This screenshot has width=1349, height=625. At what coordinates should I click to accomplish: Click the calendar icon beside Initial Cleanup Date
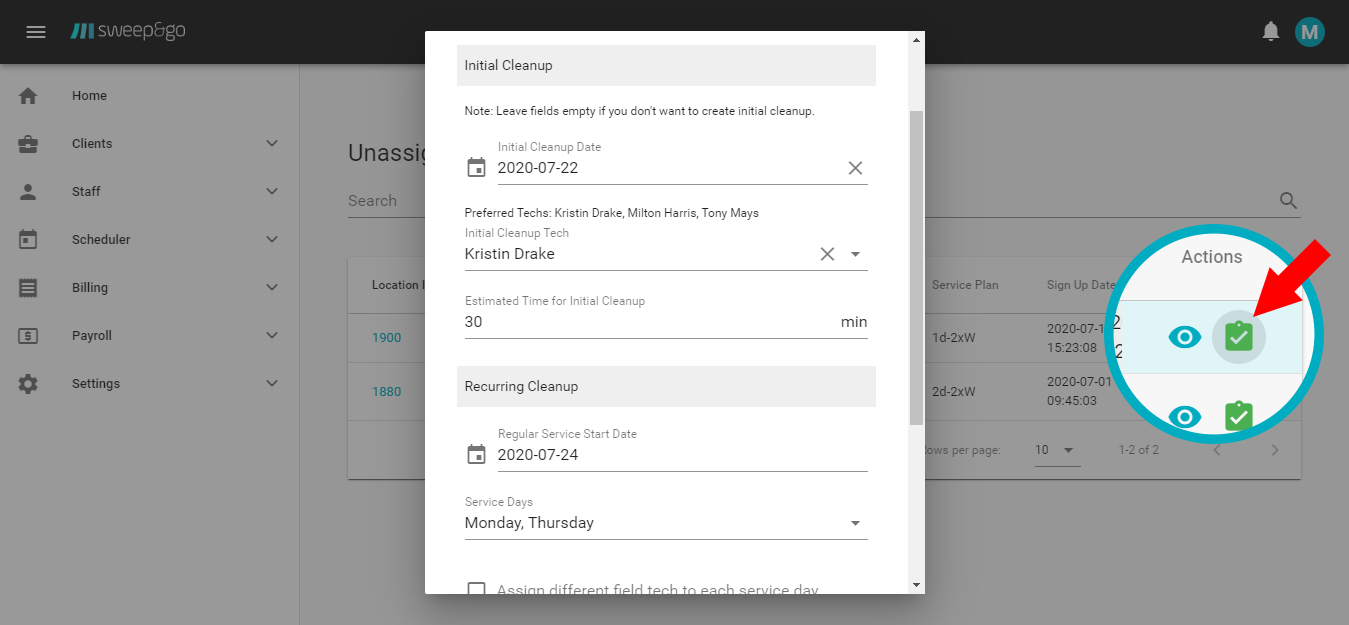pyautogui.click(x=476, y=167)
